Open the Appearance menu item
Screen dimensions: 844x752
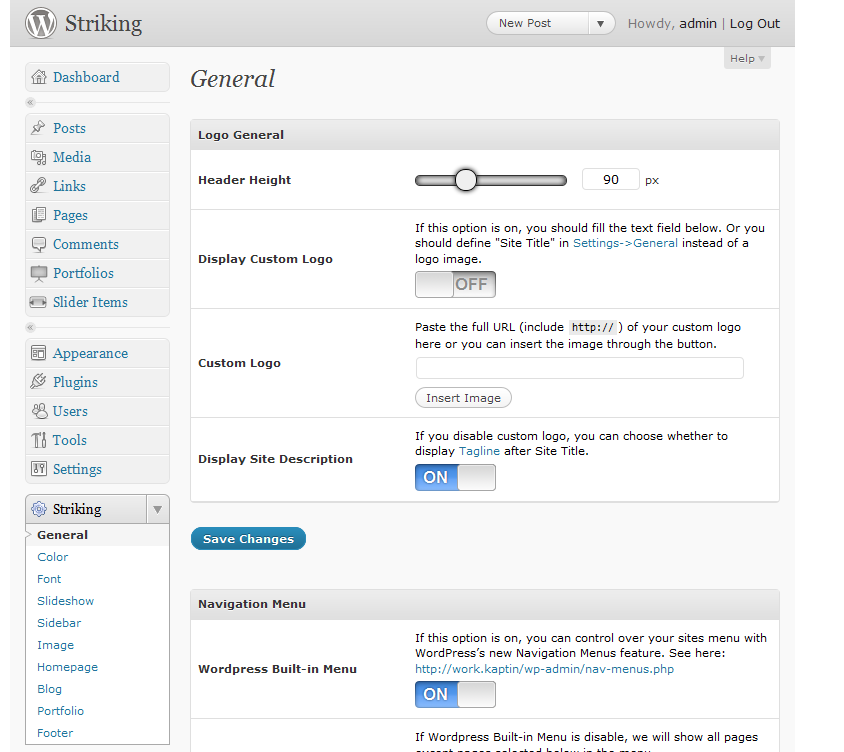97,353
